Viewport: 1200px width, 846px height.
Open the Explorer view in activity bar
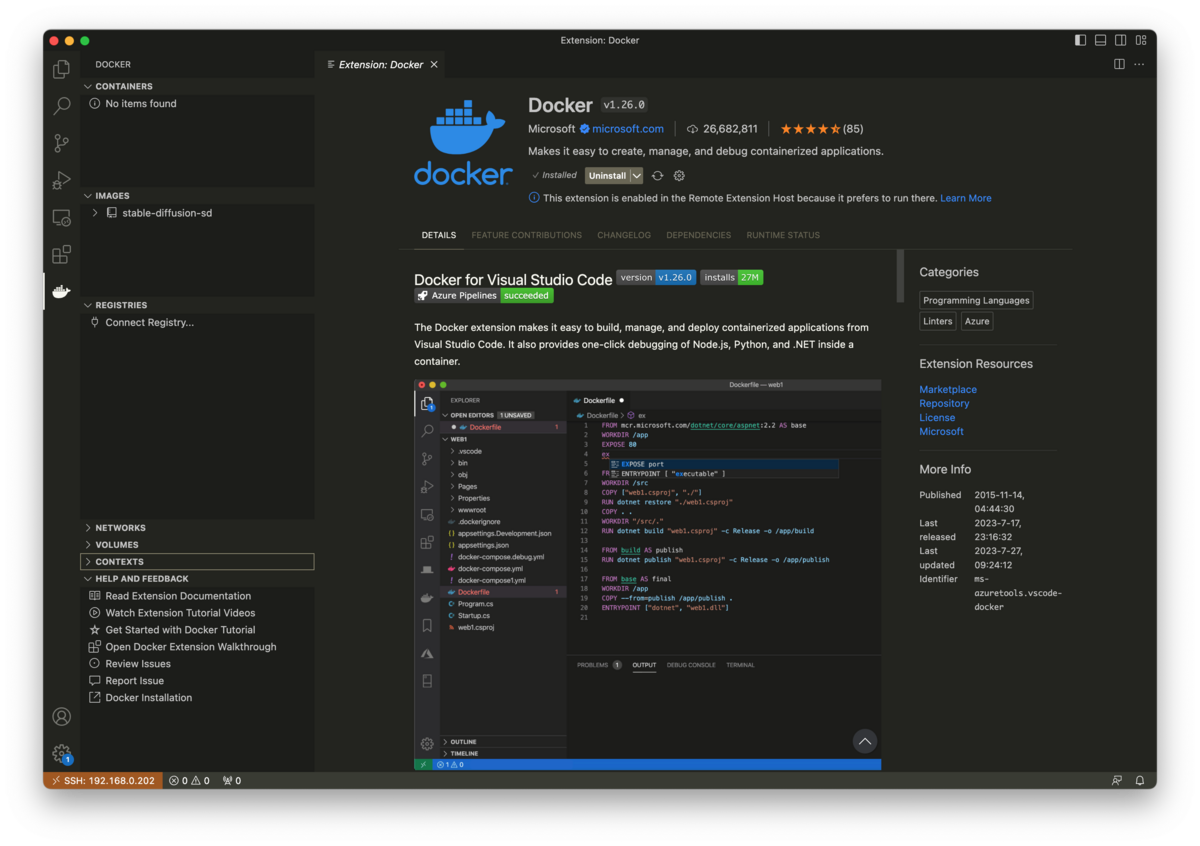point(61,69)
